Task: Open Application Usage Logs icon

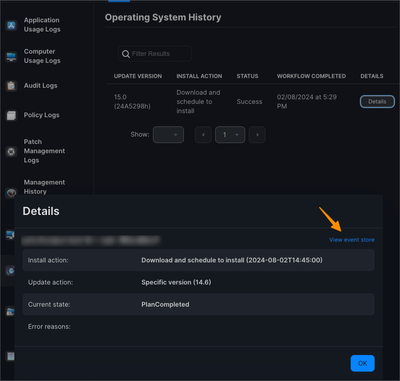Action: click(x=11, y=25)
